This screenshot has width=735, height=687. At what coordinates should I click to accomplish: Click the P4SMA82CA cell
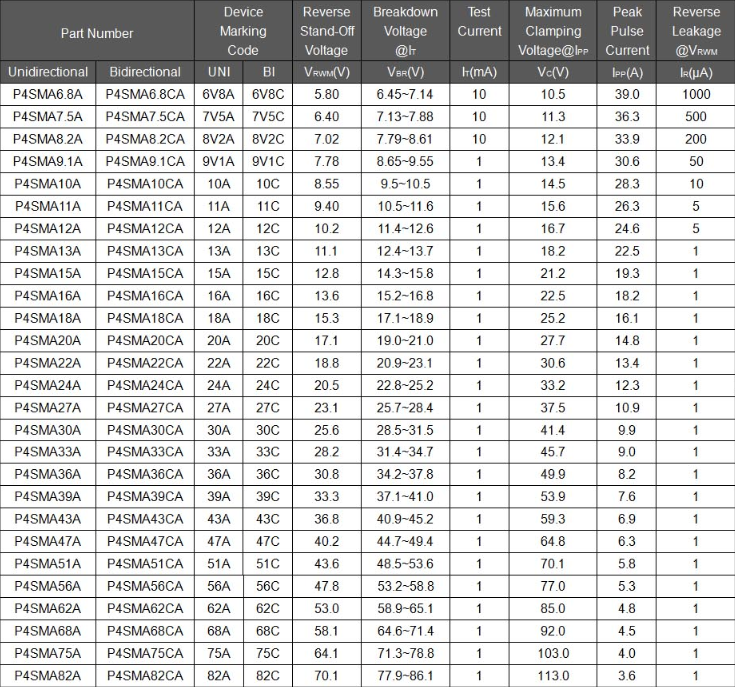pos(145,676)
